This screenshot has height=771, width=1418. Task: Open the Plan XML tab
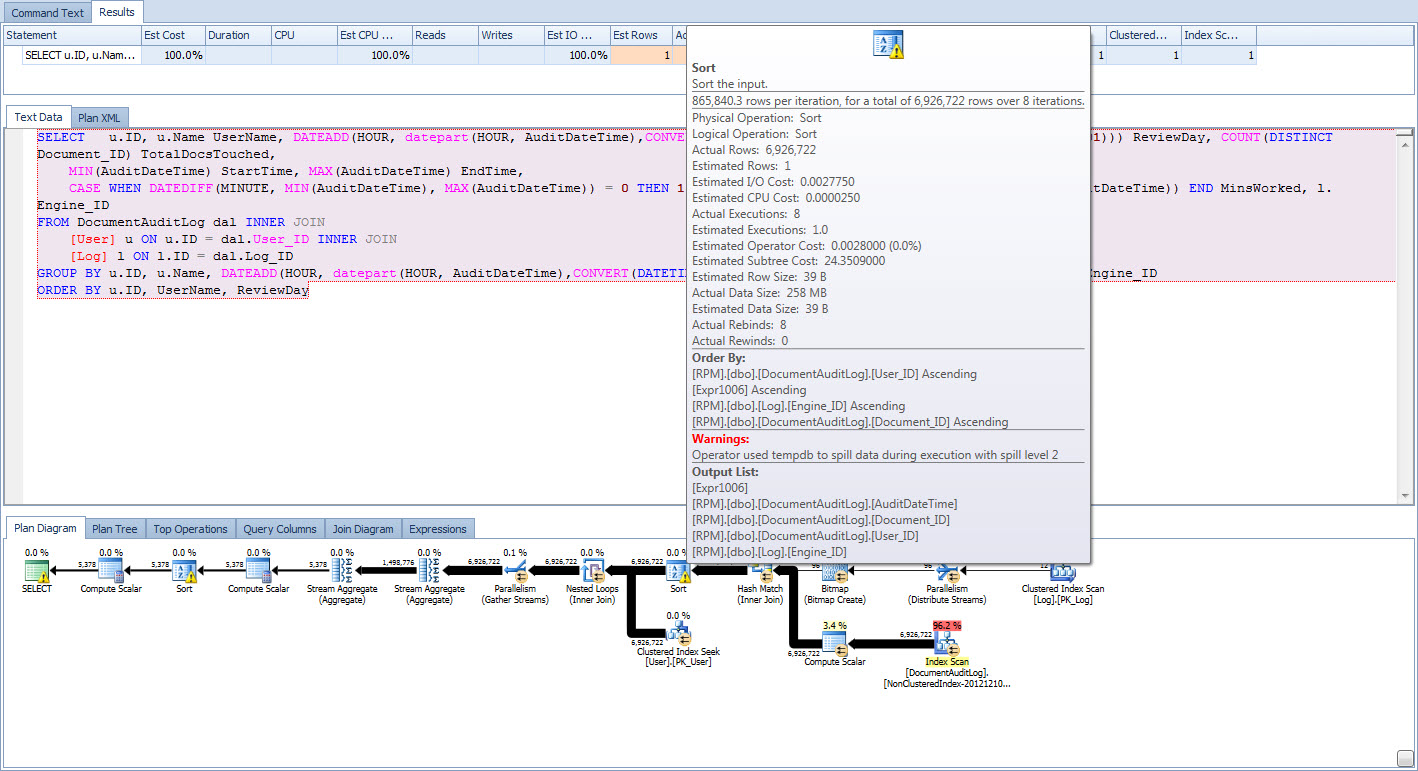(99, 117)
